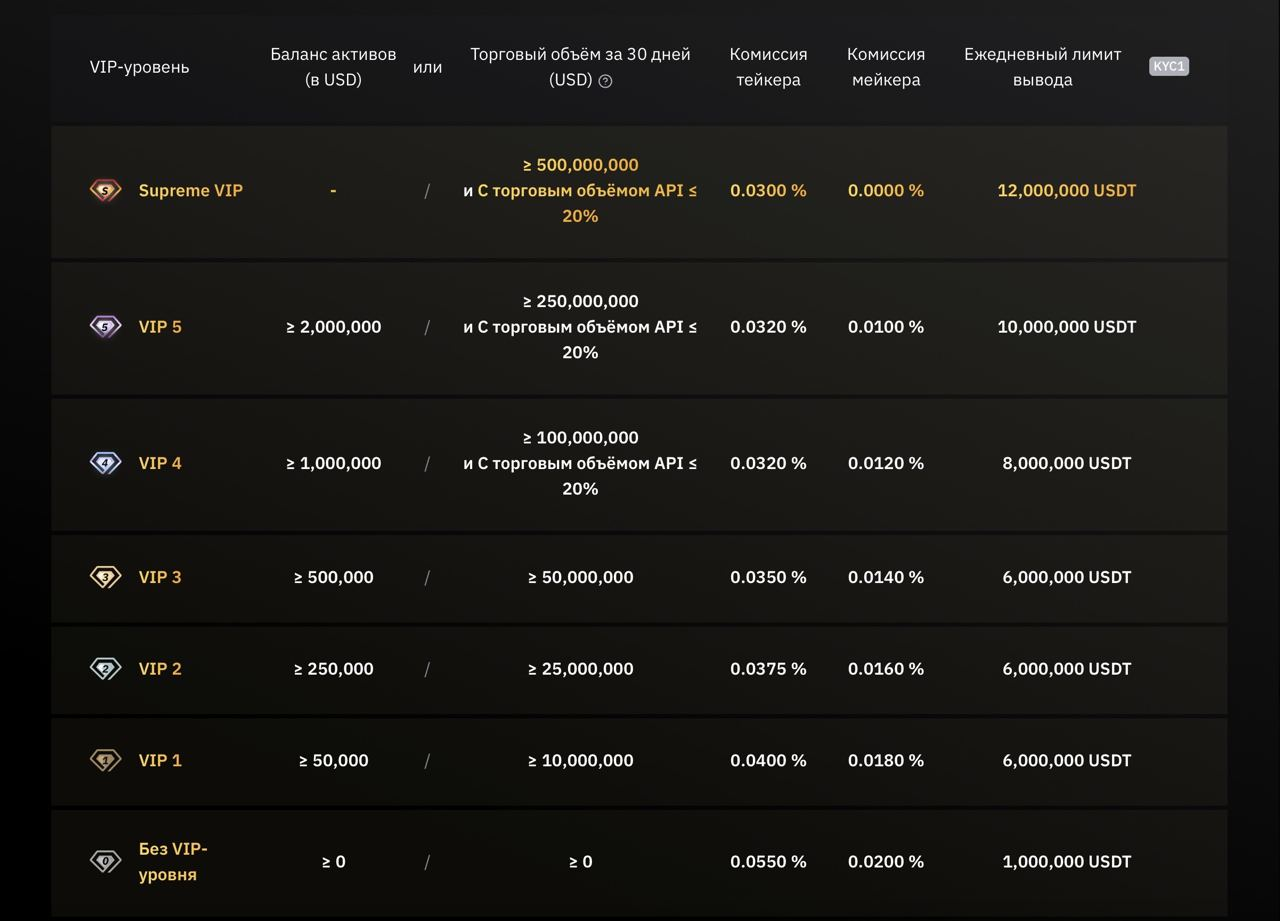
Task: Click the VIP 4 blue diamond icon
Action: [105, 463]
